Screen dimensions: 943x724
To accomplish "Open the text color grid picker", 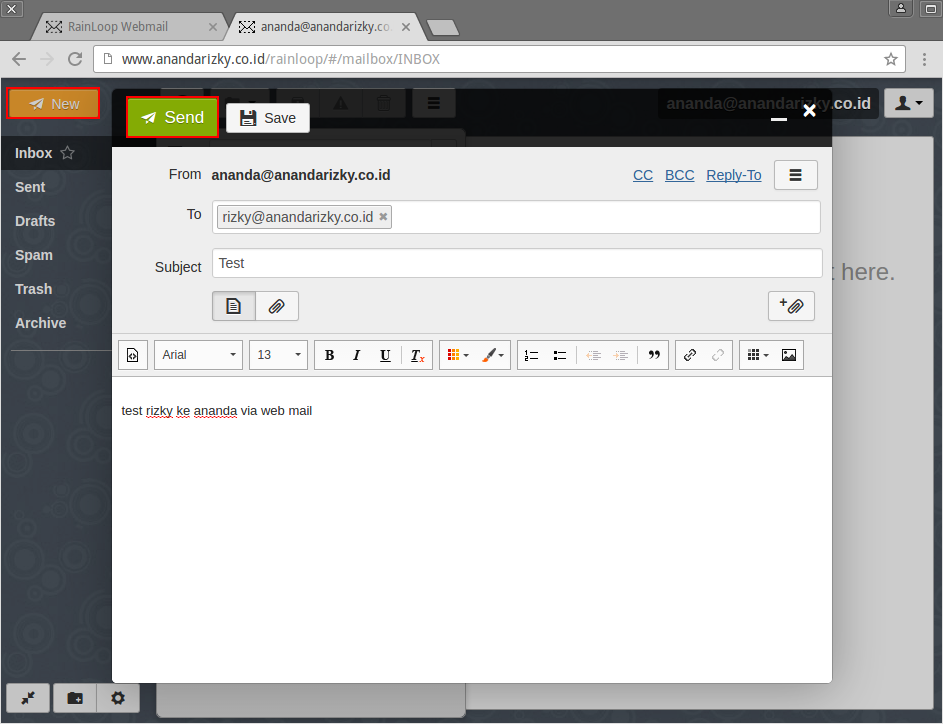I will tap(458, 355).
